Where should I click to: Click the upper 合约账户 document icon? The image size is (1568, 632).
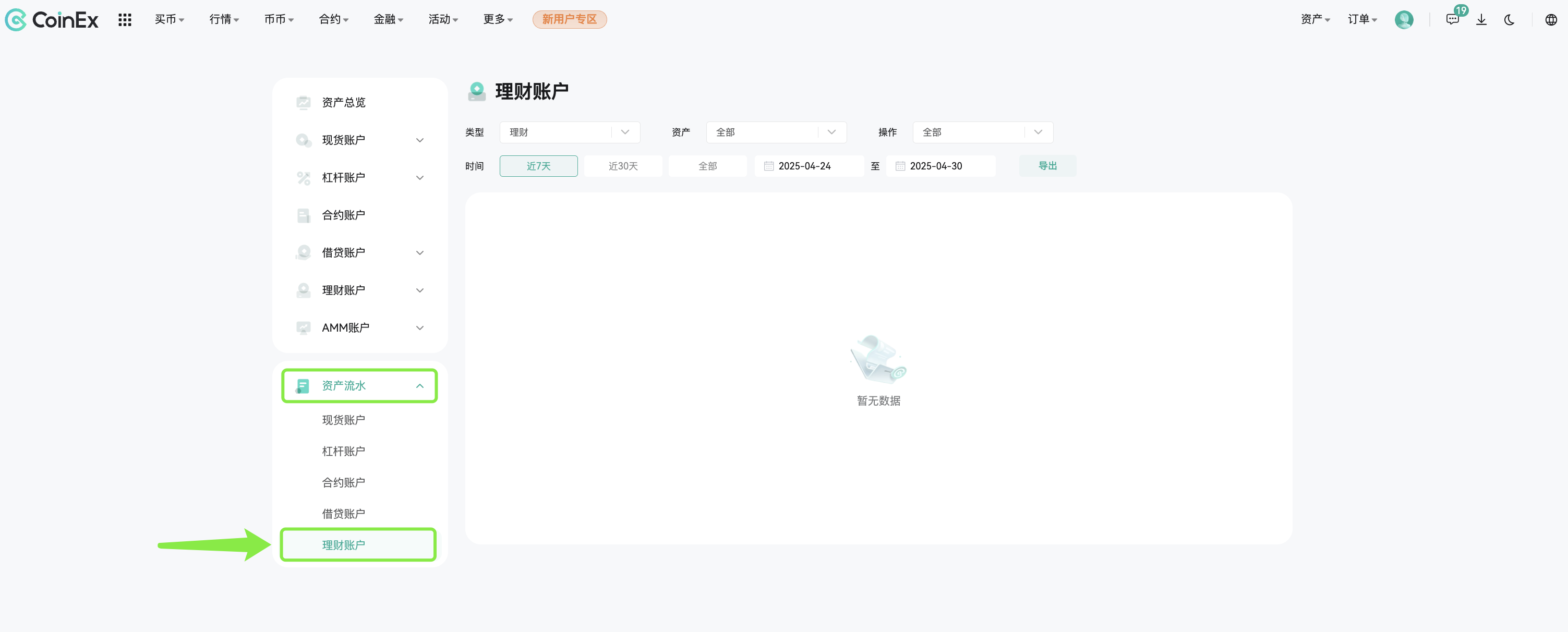click(303, 215)
